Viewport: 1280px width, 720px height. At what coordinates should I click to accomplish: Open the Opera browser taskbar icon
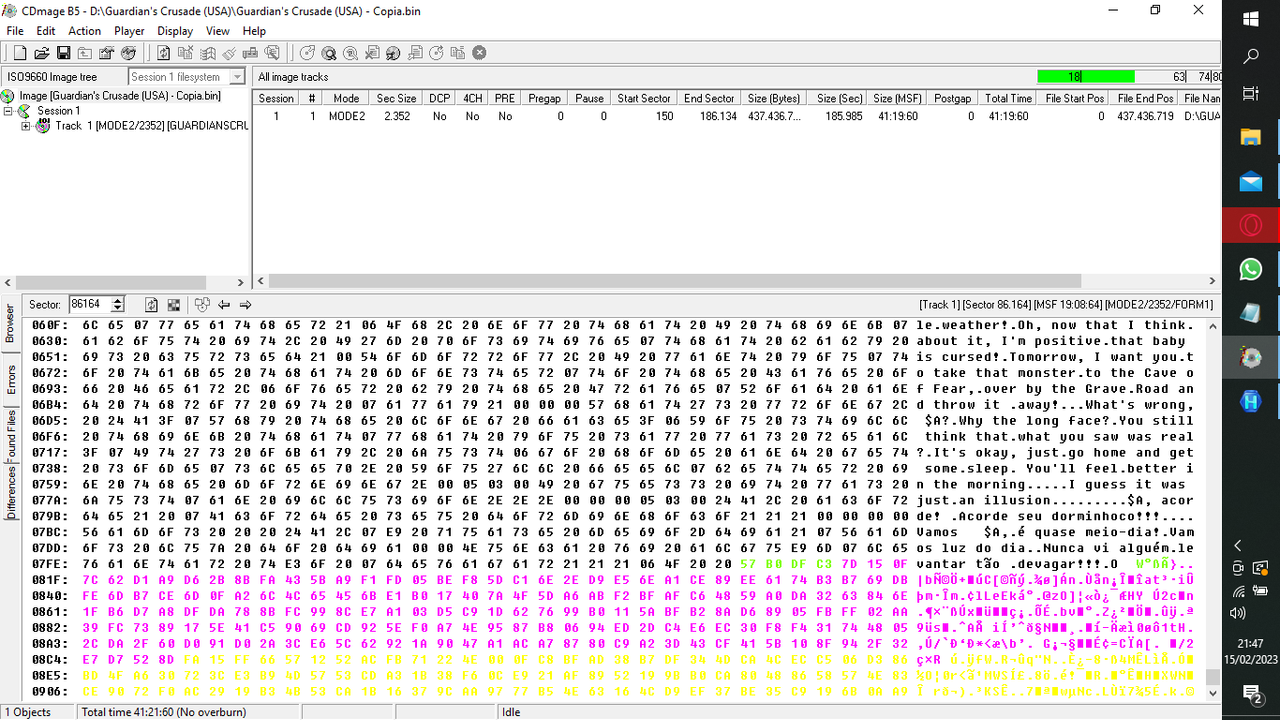(x=1251, y=225)
